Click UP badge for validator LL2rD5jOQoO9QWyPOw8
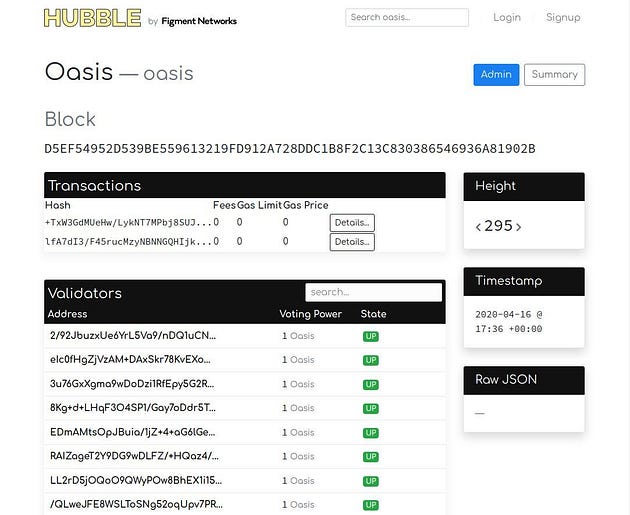Viewport: 630px width, 515px height. [x=370, y=481]
